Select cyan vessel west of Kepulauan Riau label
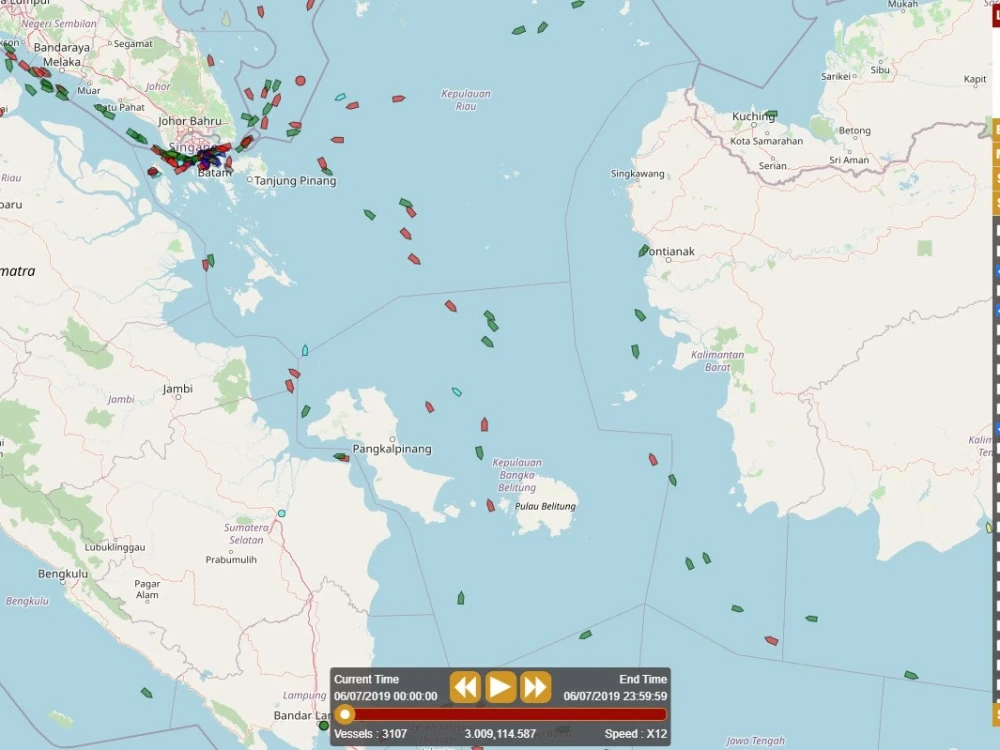Viewport: 1000px width, 750px height. click(341, 98)
